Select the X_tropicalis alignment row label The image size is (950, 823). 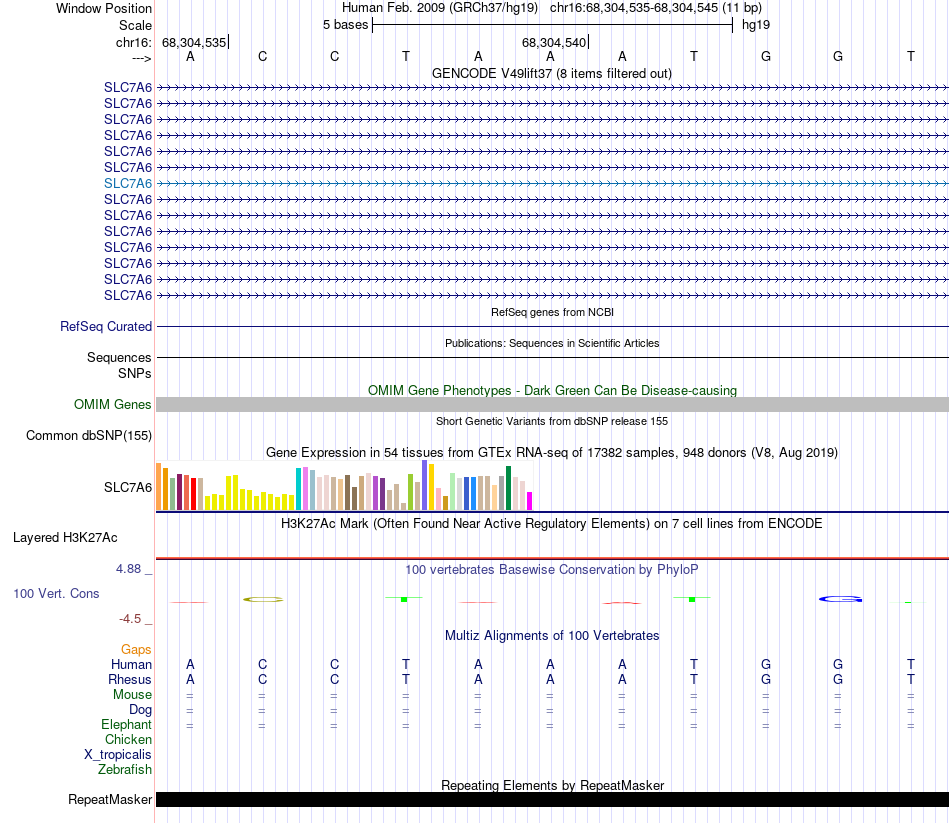tap(118, 755)
